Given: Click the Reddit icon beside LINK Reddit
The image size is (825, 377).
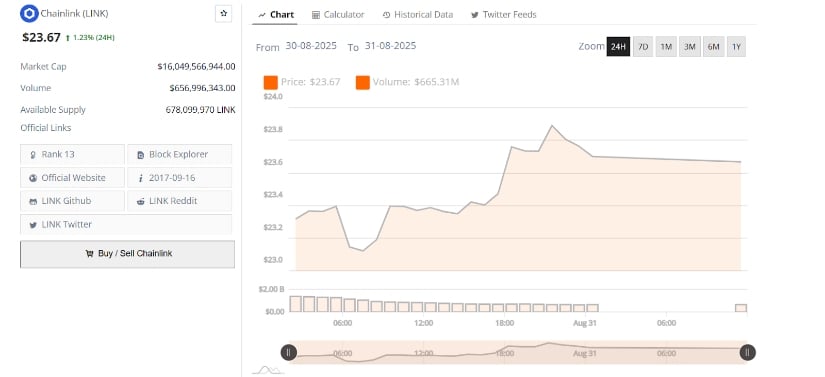Looking at the screenshot, I should pyautogui.click(x=140, y=201).
